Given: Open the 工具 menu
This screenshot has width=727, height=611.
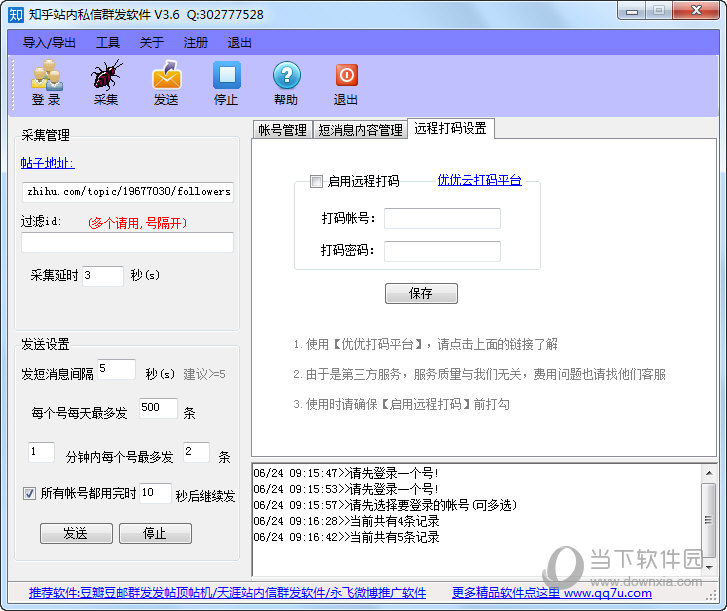Looking at the screenshot, I should point(108,43).
